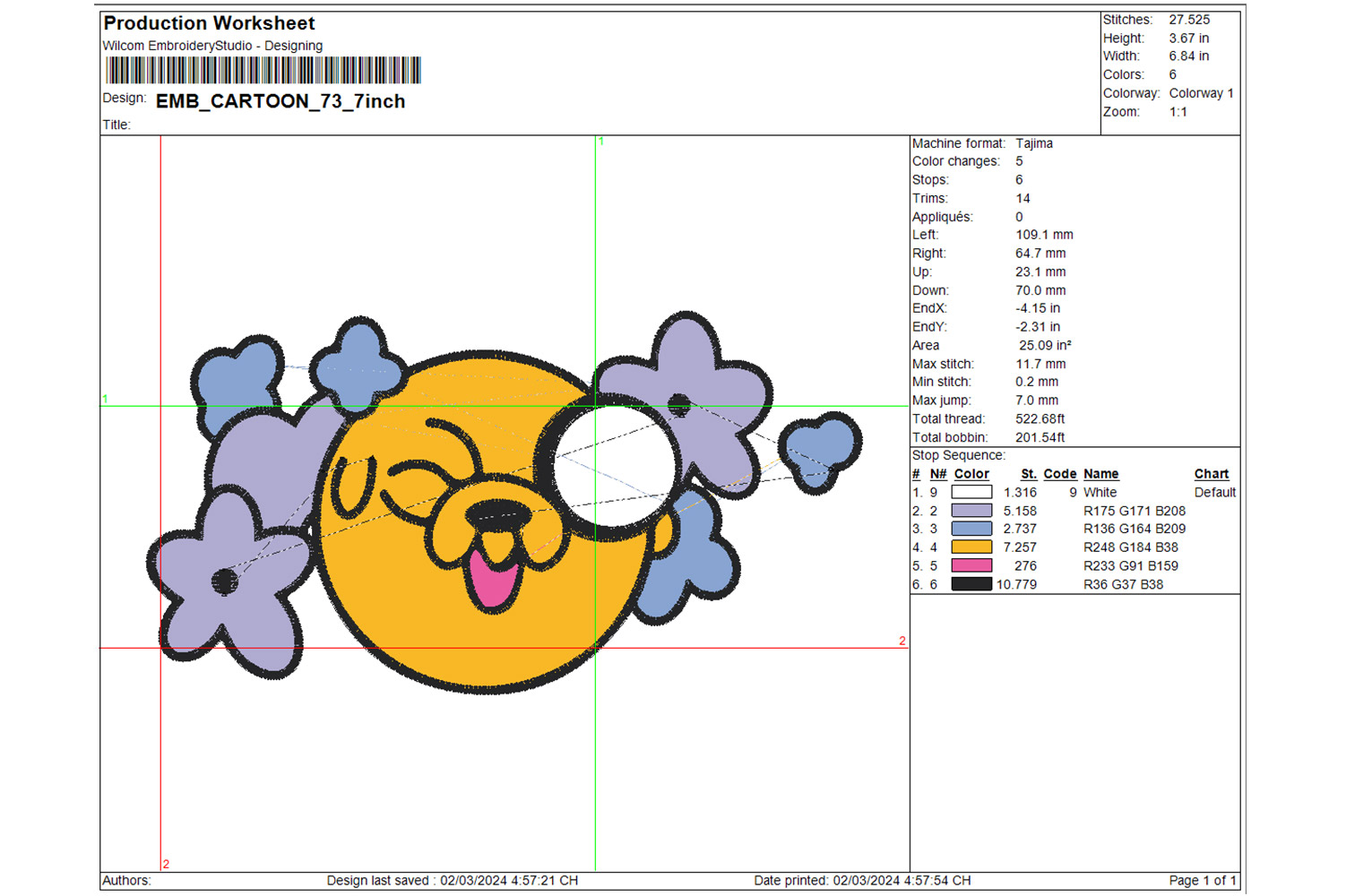Click the Code column header
Image resolution: width=1346 pixels, height=896 pixels.
[1059, 474]
